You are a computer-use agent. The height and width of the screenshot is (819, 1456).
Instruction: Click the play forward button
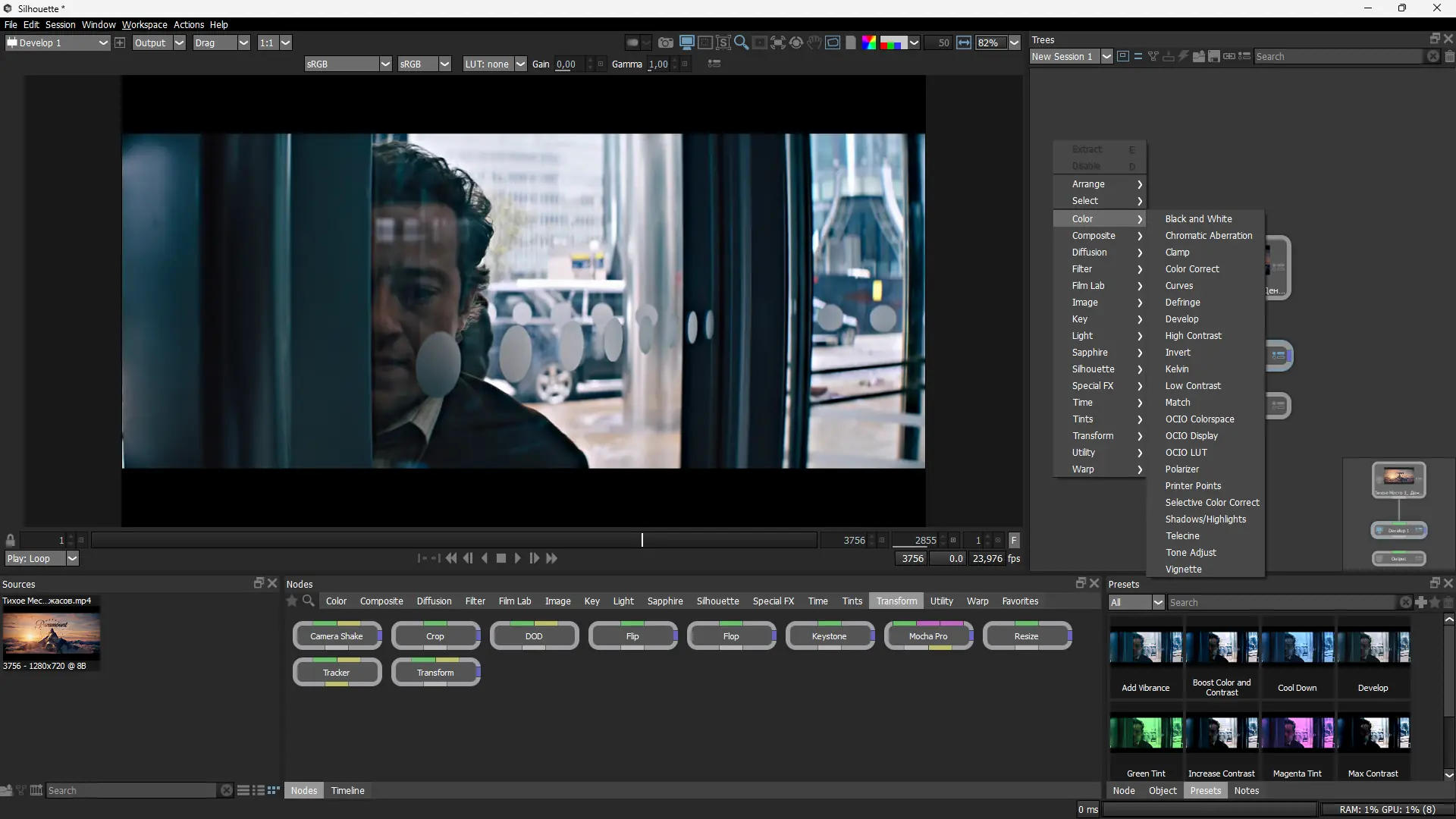pos(518,559)
